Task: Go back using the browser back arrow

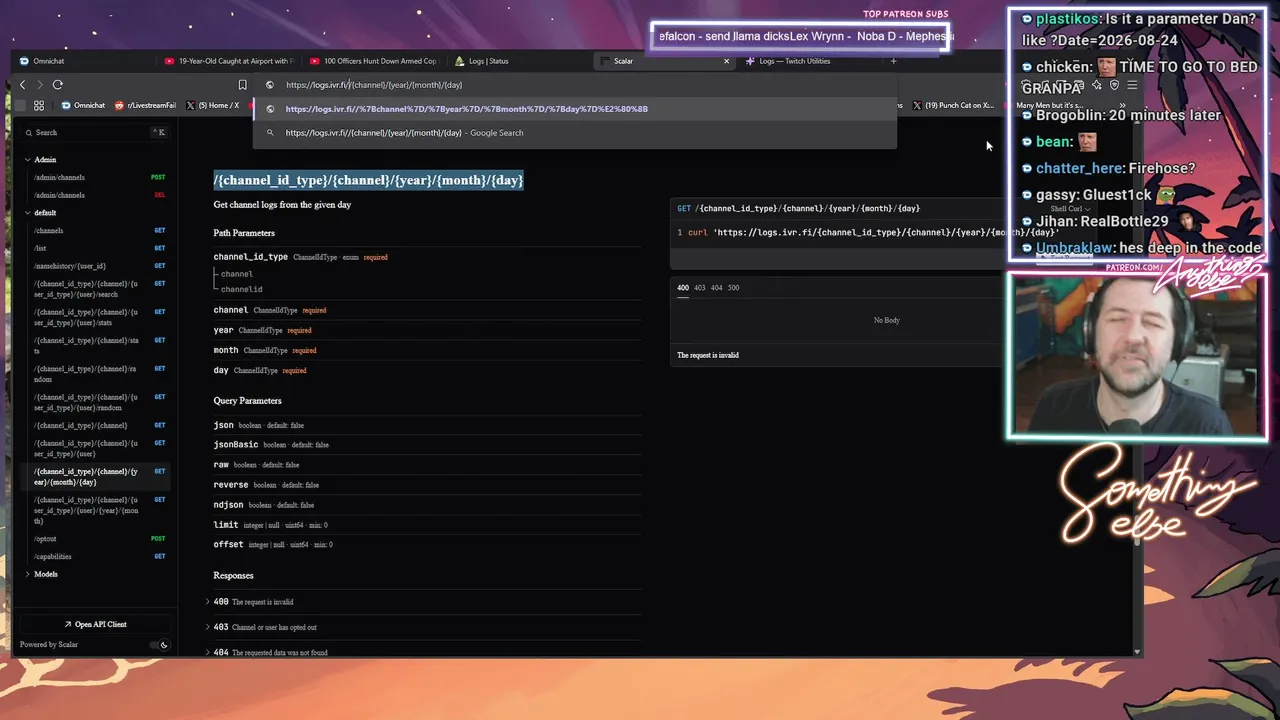Action: [22, 85]
